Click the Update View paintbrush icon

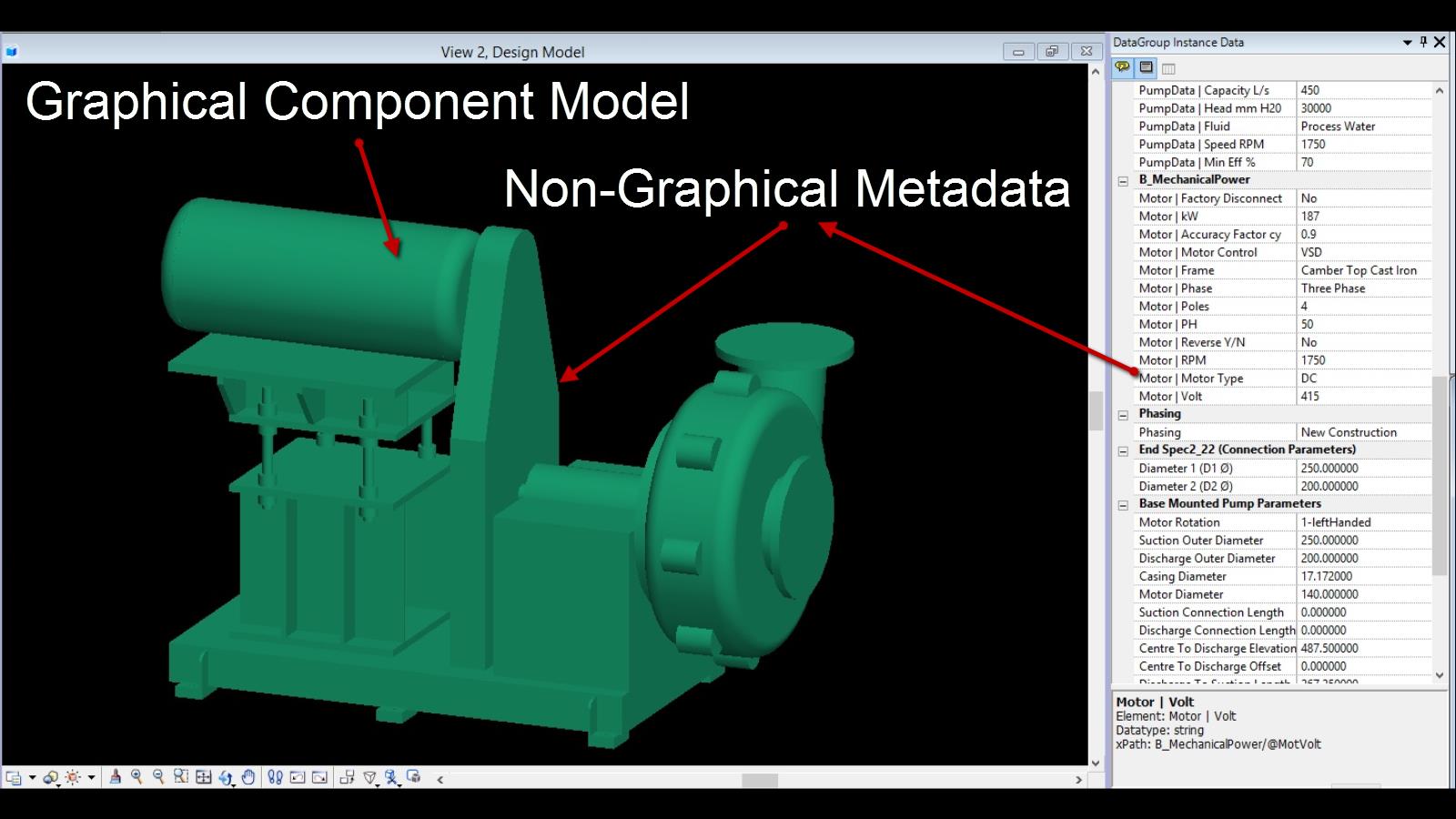coord(115,777)
